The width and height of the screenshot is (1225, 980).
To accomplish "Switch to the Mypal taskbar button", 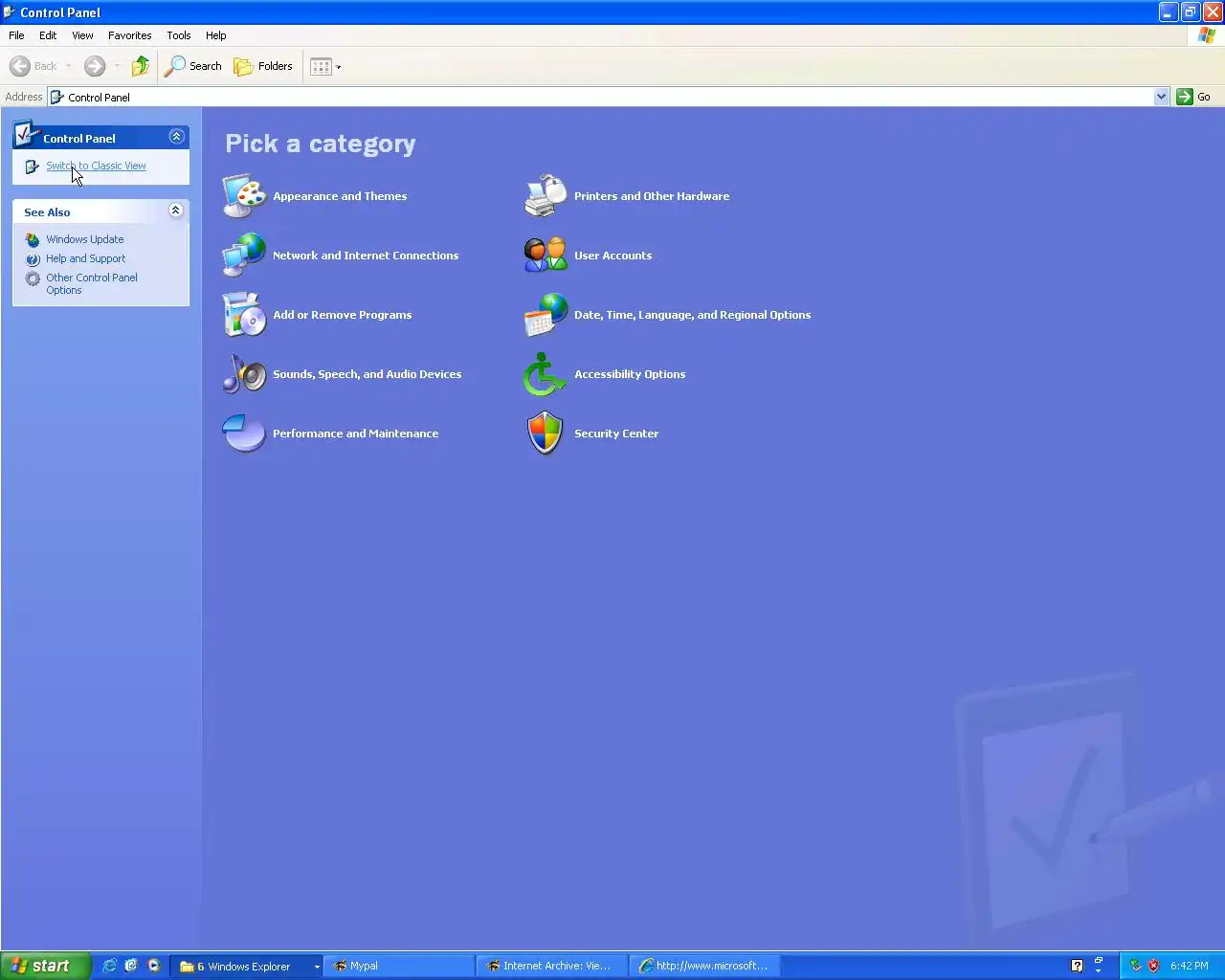I will [x=399, y=966].
